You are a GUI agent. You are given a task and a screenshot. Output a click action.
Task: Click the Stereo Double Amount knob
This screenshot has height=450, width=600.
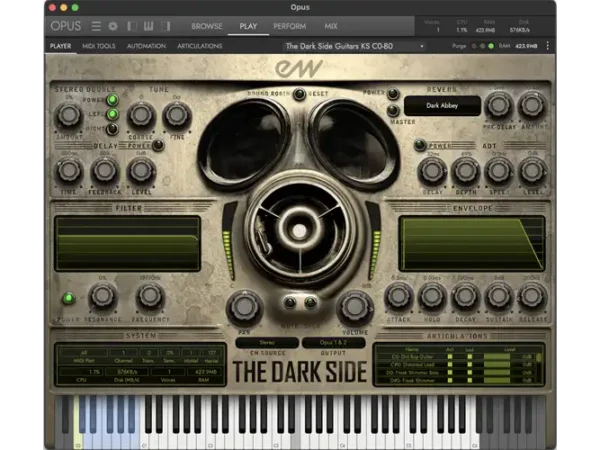pyautogui.click(x=69, y=115)
